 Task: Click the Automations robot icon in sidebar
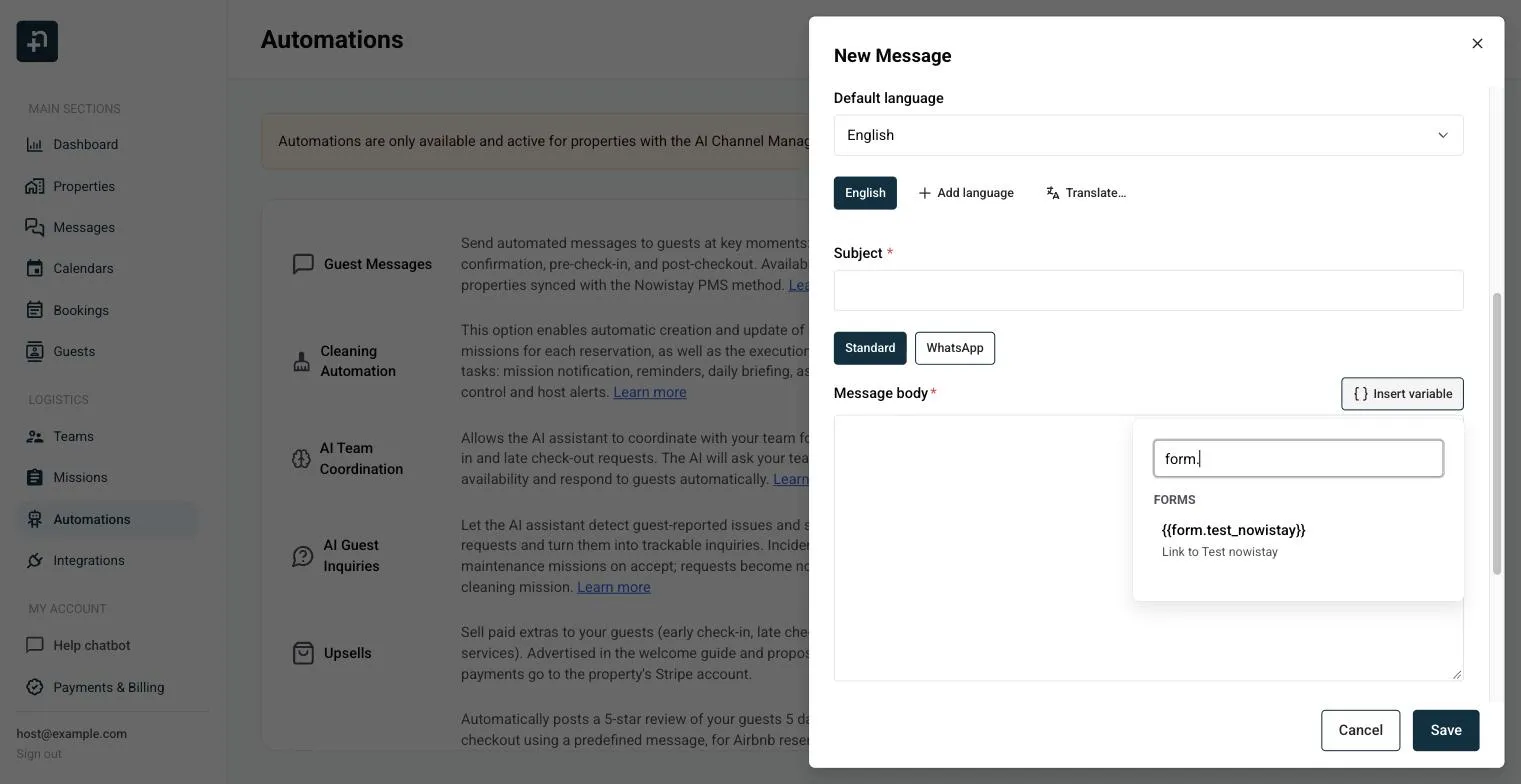tap(35, 520)
